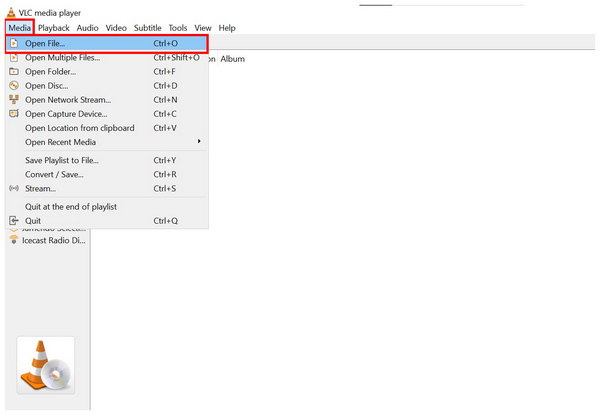
Task: Click the Open Capture Device icon
Action: click(14, 114)
